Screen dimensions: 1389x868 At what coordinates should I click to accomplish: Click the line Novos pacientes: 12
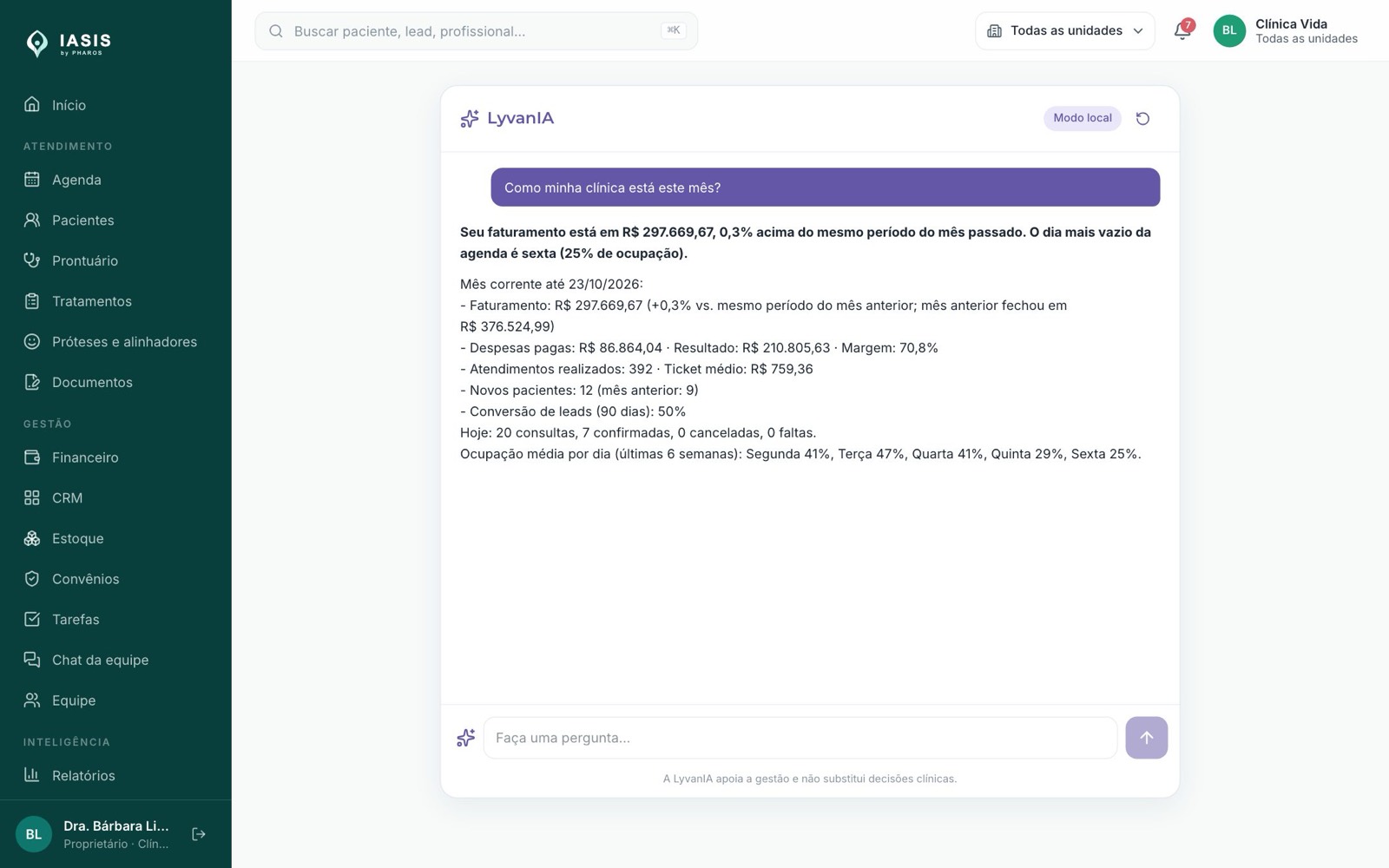579,391
